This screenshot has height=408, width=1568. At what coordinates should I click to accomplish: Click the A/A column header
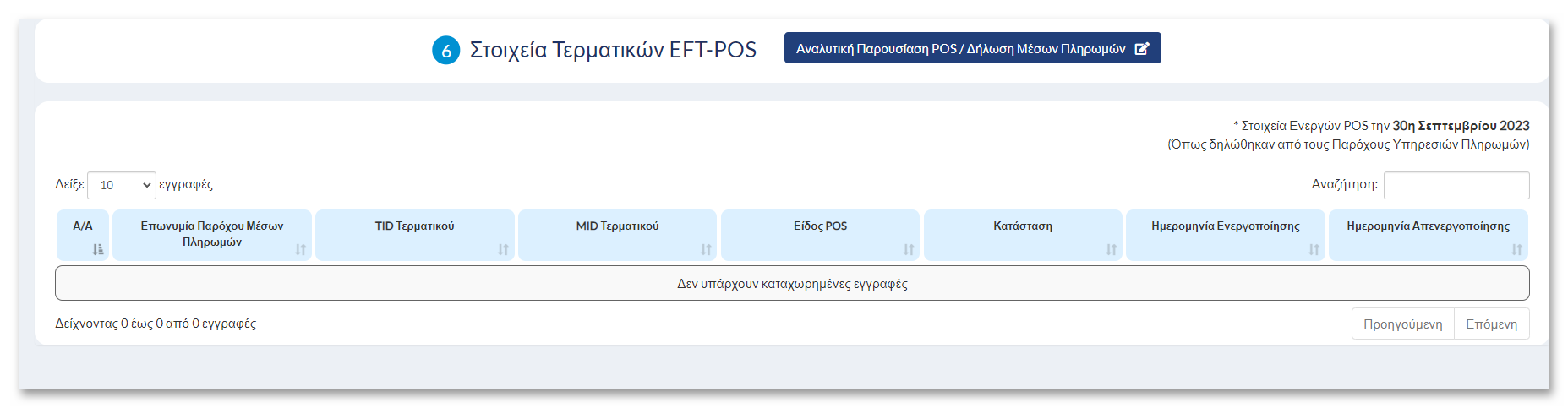click(83, 235)
